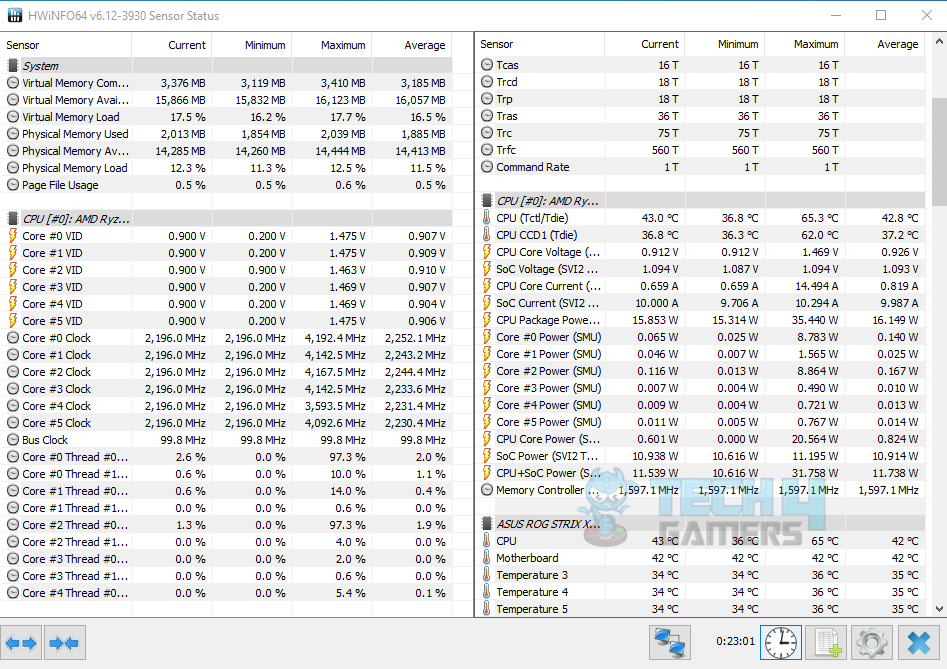Image resolution: width=947 pixels, height=669 pixels.
Task: Click the CPU Package Power lightning icon
Action: pyautogui.click(x=487, y=320)
